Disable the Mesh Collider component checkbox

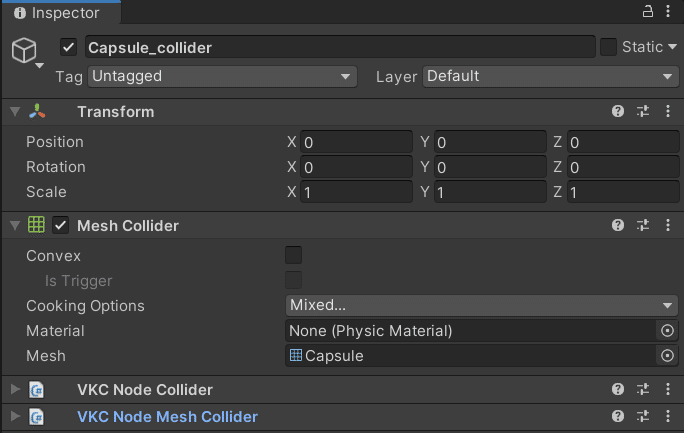[61, 226]
